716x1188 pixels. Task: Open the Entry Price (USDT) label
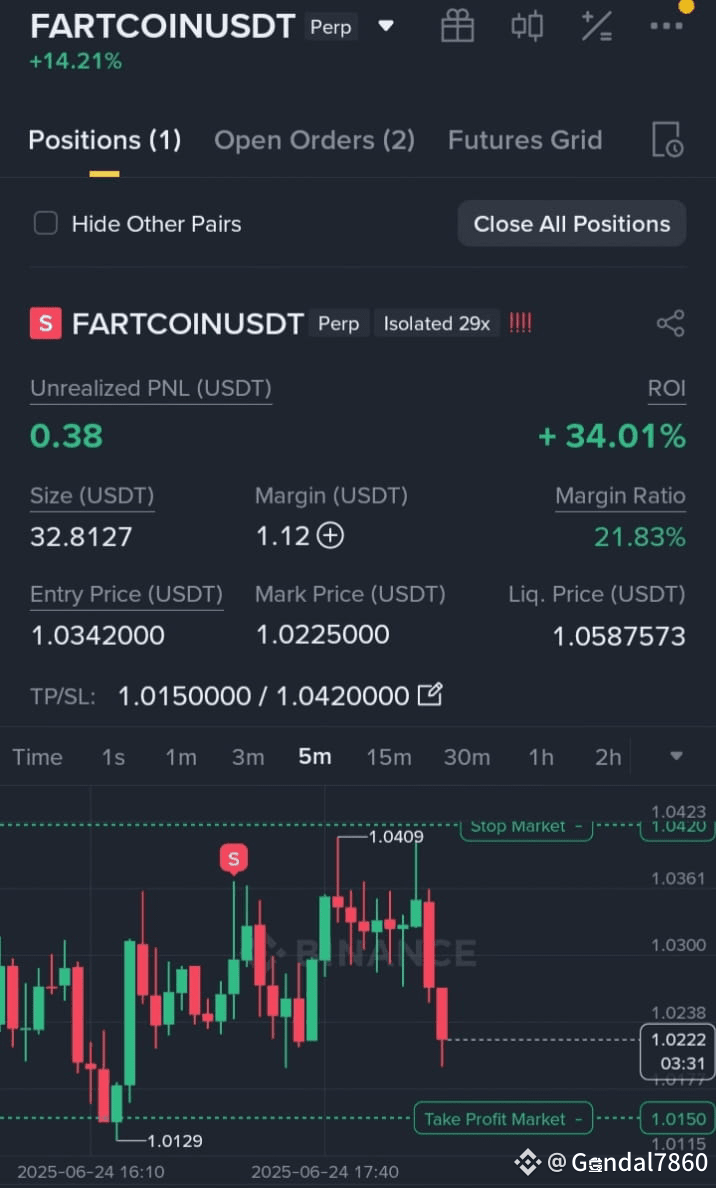click(127, 595)
